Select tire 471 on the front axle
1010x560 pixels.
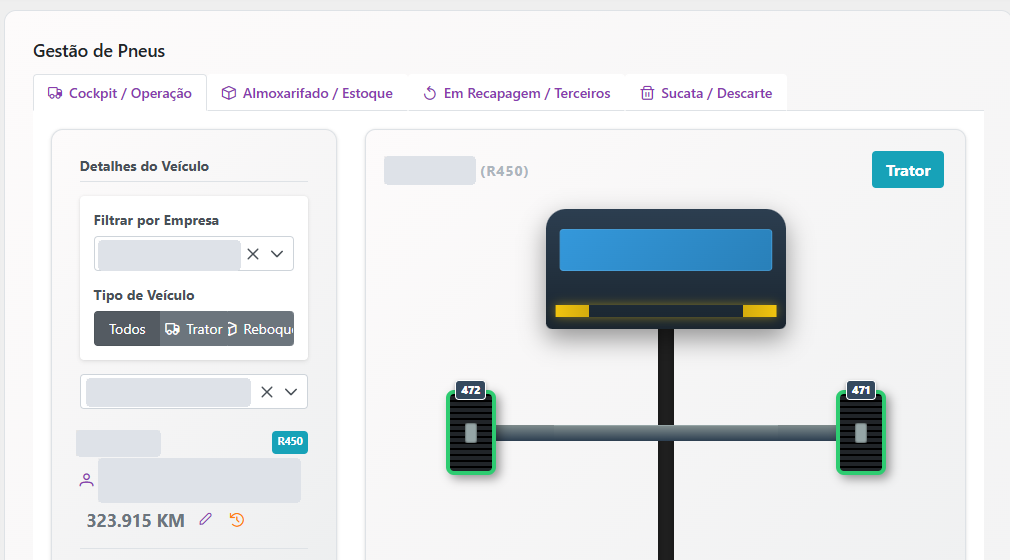(861, 432)
